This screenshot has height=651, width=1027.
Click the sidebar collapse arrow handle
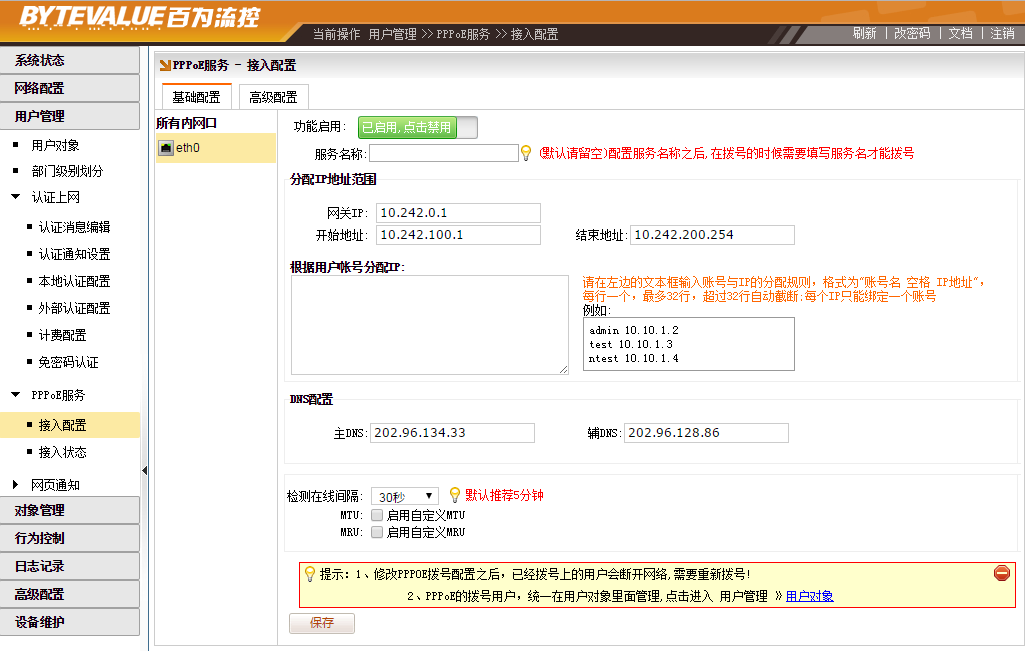click(144, 470)
